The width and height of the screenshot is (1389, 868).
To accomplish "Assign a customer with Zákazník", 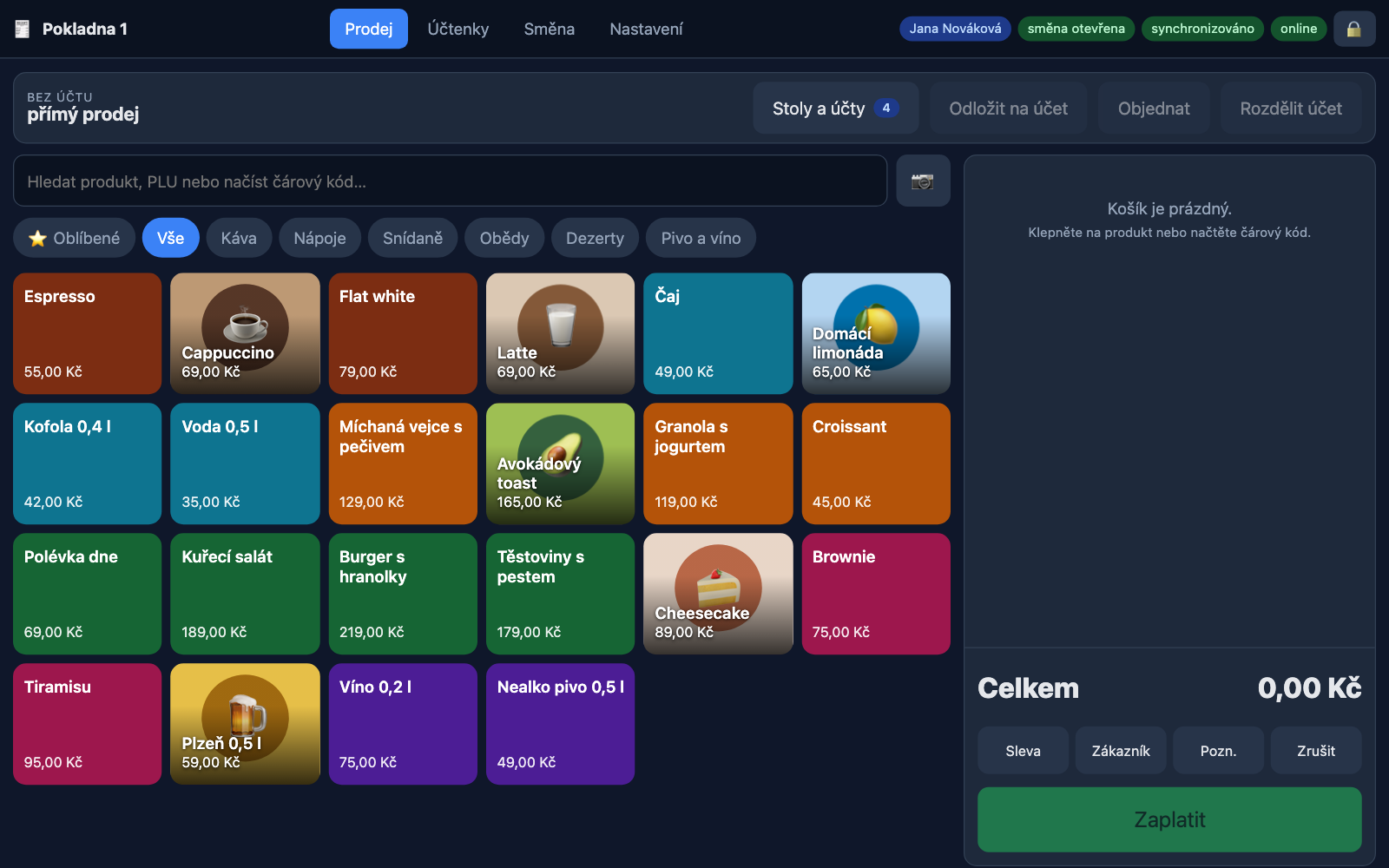I will 1121,750.
